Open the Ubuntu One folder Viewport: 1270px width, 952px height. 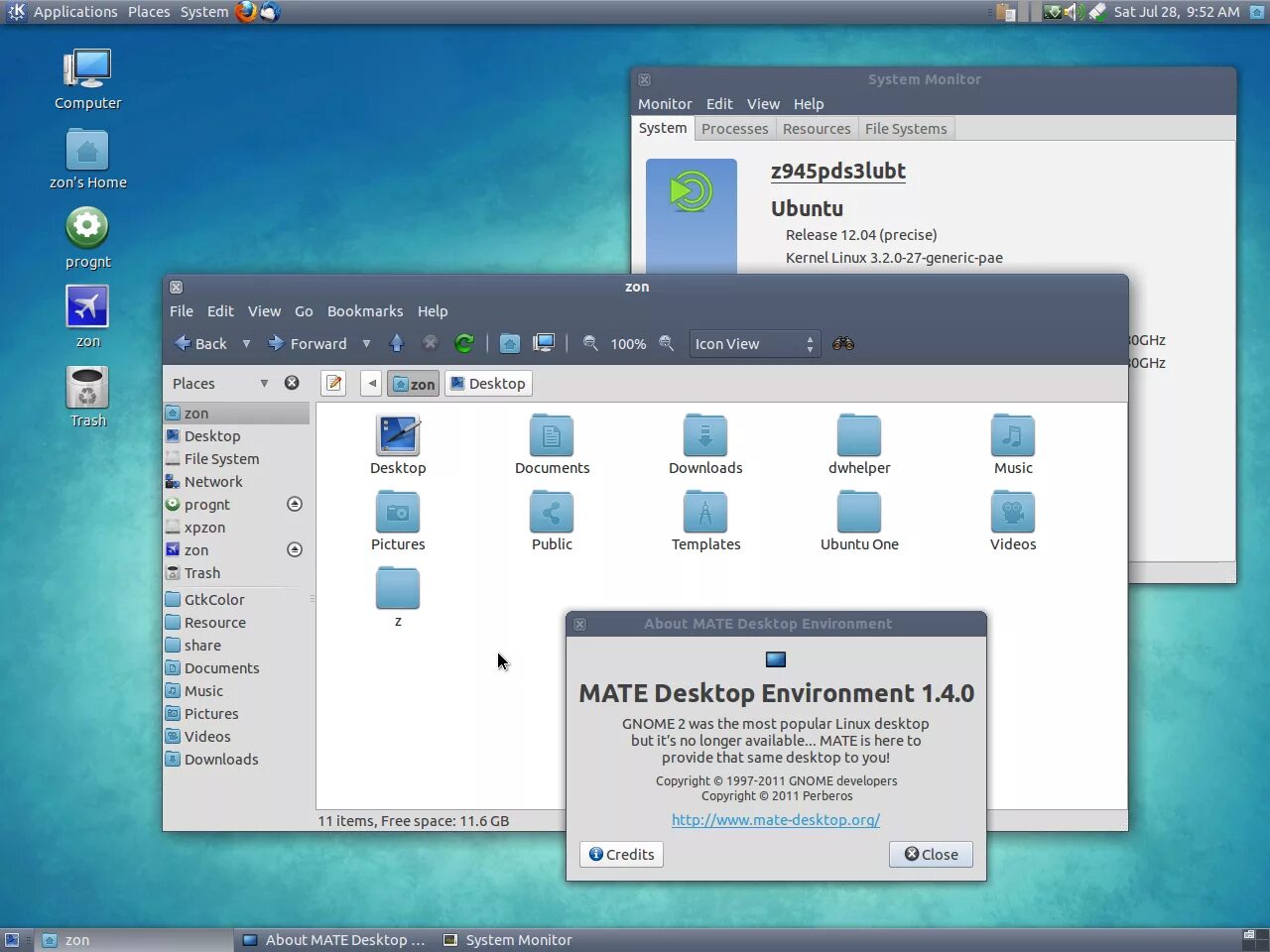pos(859,522)
